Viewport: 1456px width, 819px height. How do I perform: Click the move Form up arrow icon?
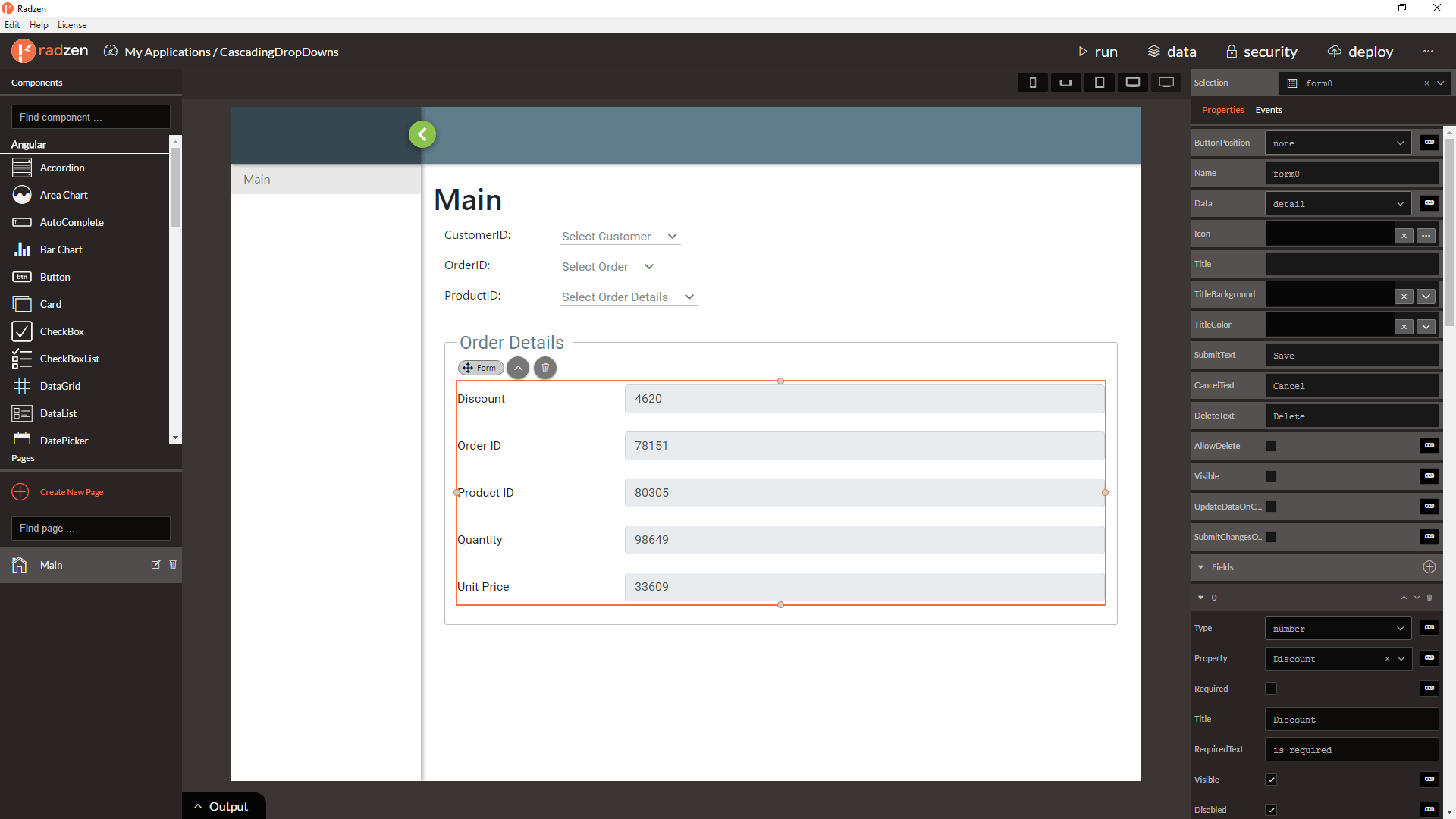518,367
